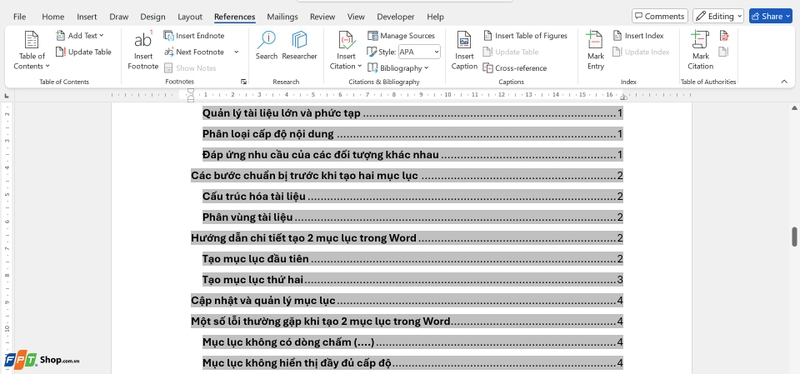This screenshot has height=374, width=800.
Task: Open Manage Sources
Action: (x=401, y=36)
